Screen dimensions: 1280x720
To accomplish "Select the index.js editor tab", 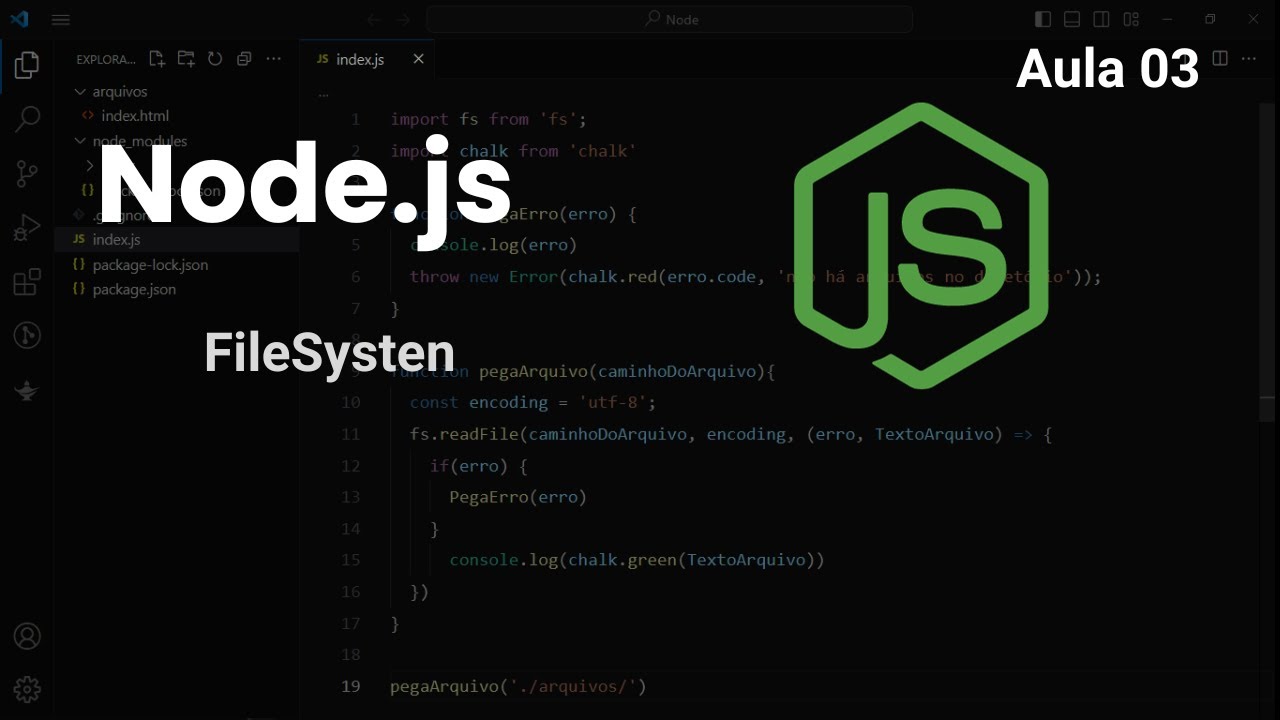I will [x=367, y=59].
